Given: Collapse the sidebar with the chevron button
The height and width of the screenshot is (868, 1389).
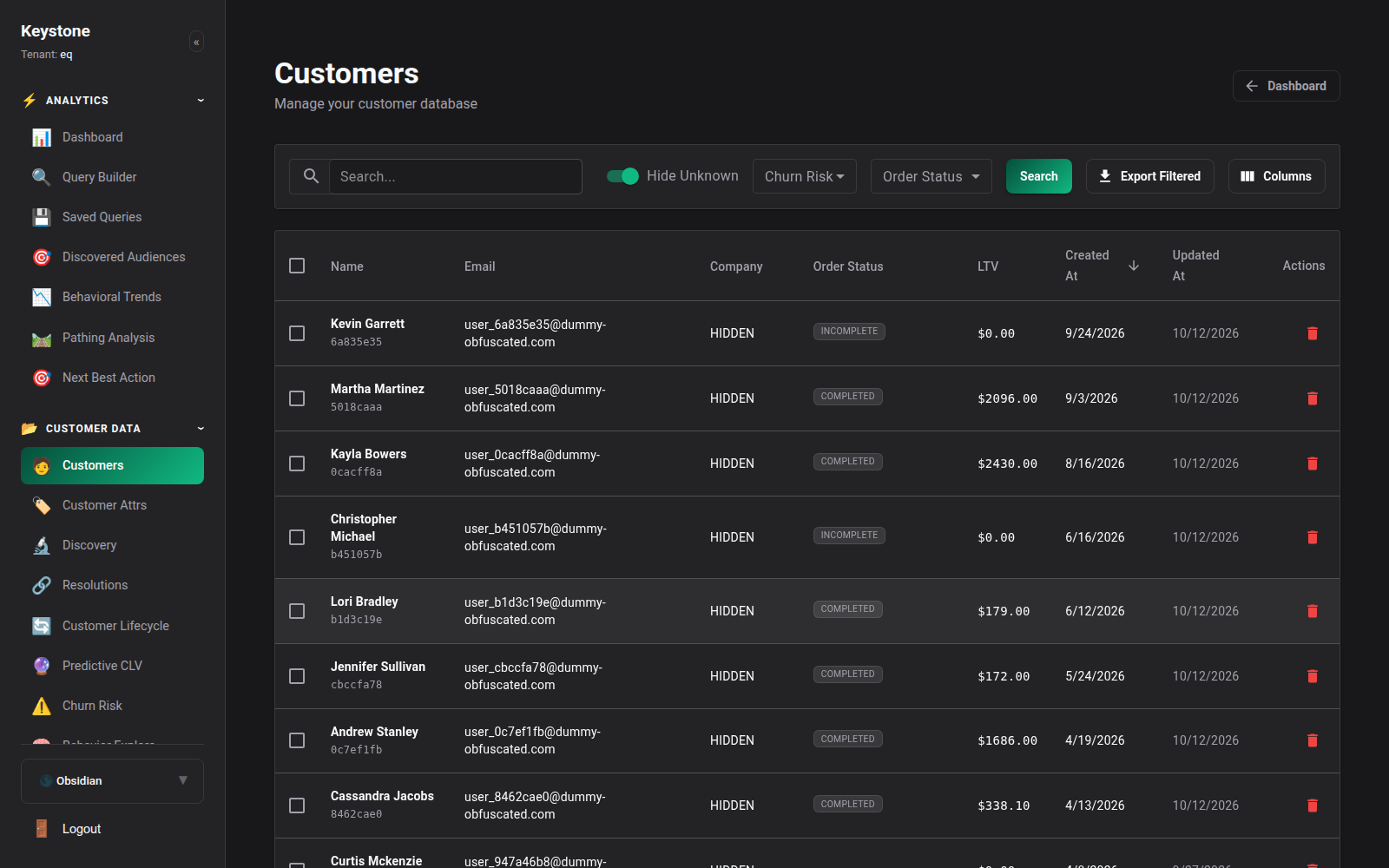Looking at the screenshot, I should point(196,42).
